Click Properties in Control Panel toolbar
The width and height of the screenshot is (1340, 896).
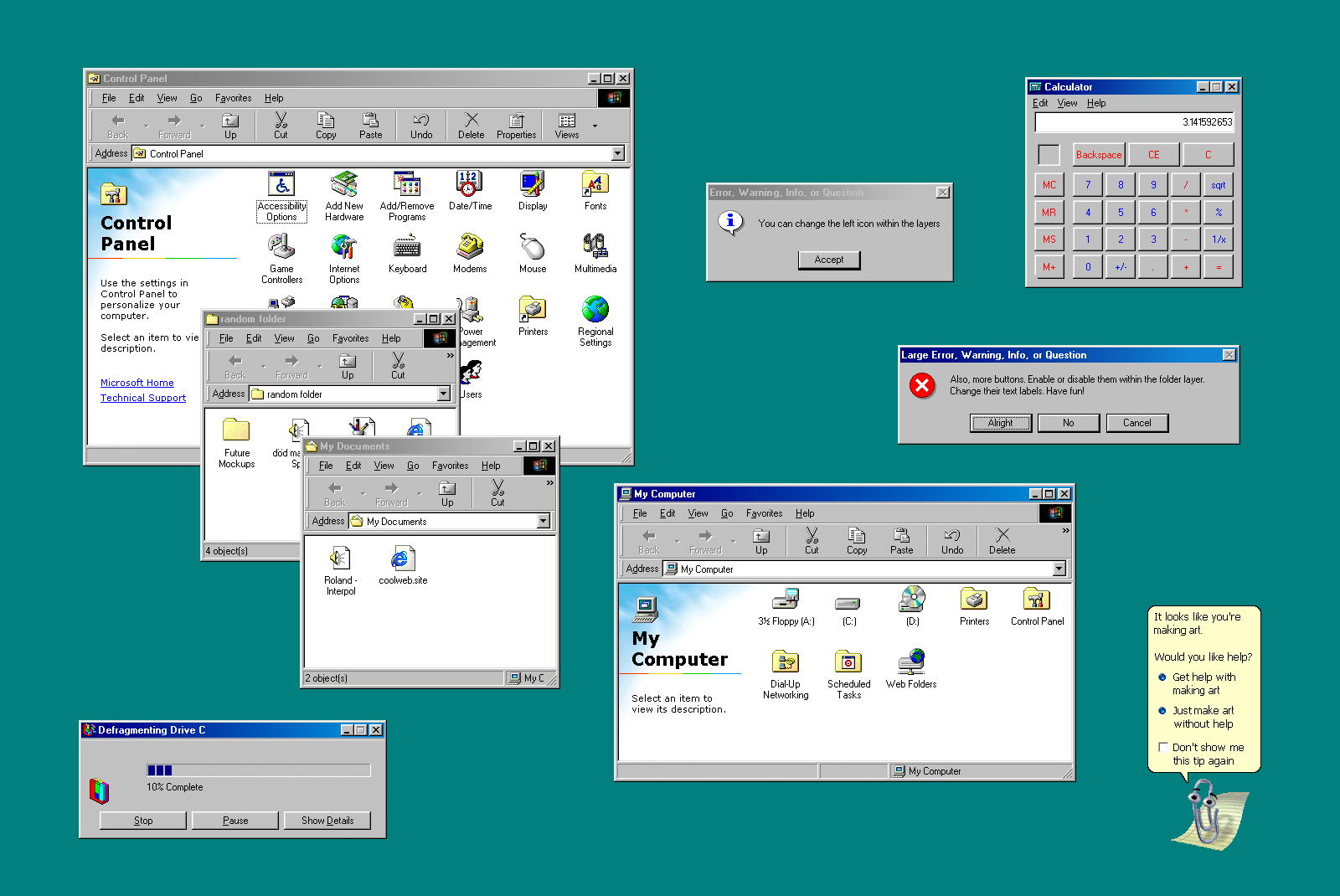pyautogui.click(x=516, y=126)
